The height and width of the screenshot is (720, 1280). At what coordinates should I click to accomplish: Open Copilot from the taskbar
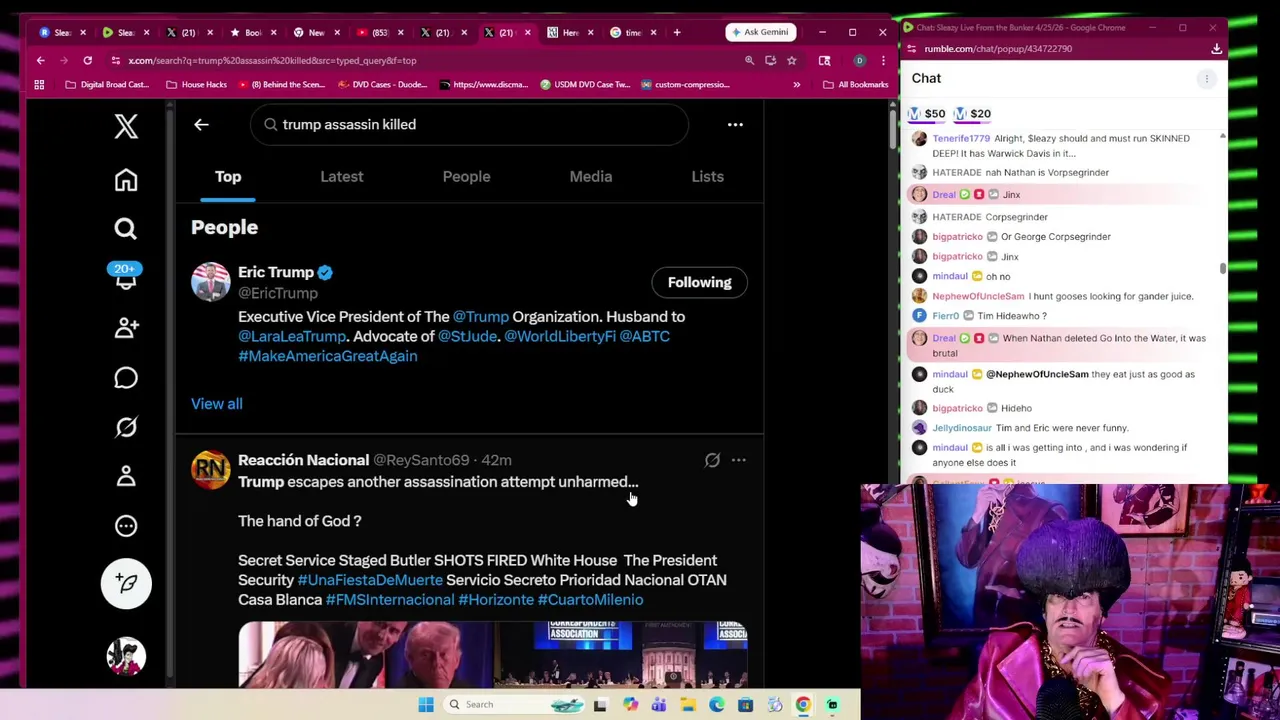pos(630,704)
